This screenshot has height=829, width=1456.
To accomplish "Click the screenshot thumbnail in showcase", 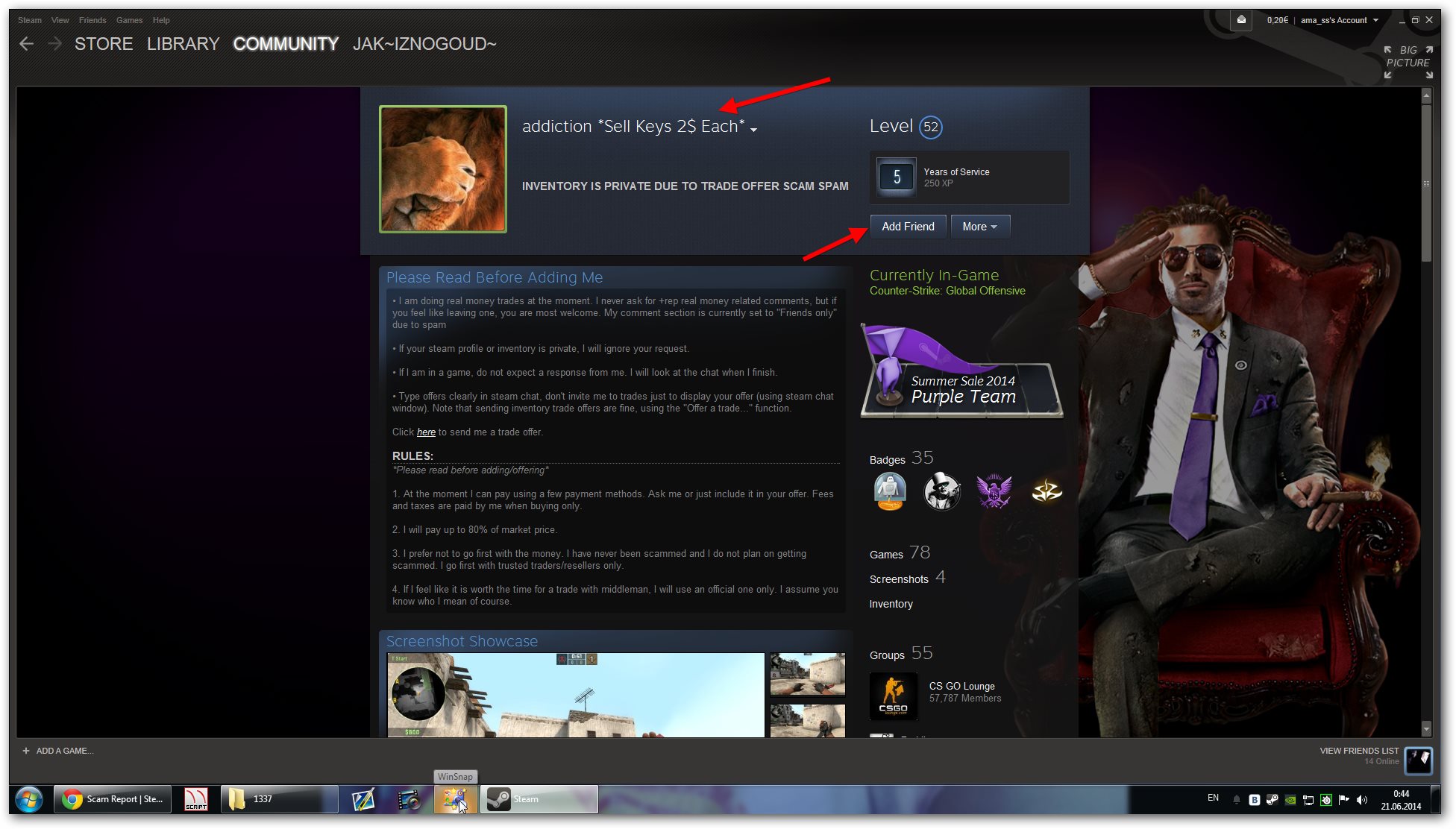I will (808, 672).
